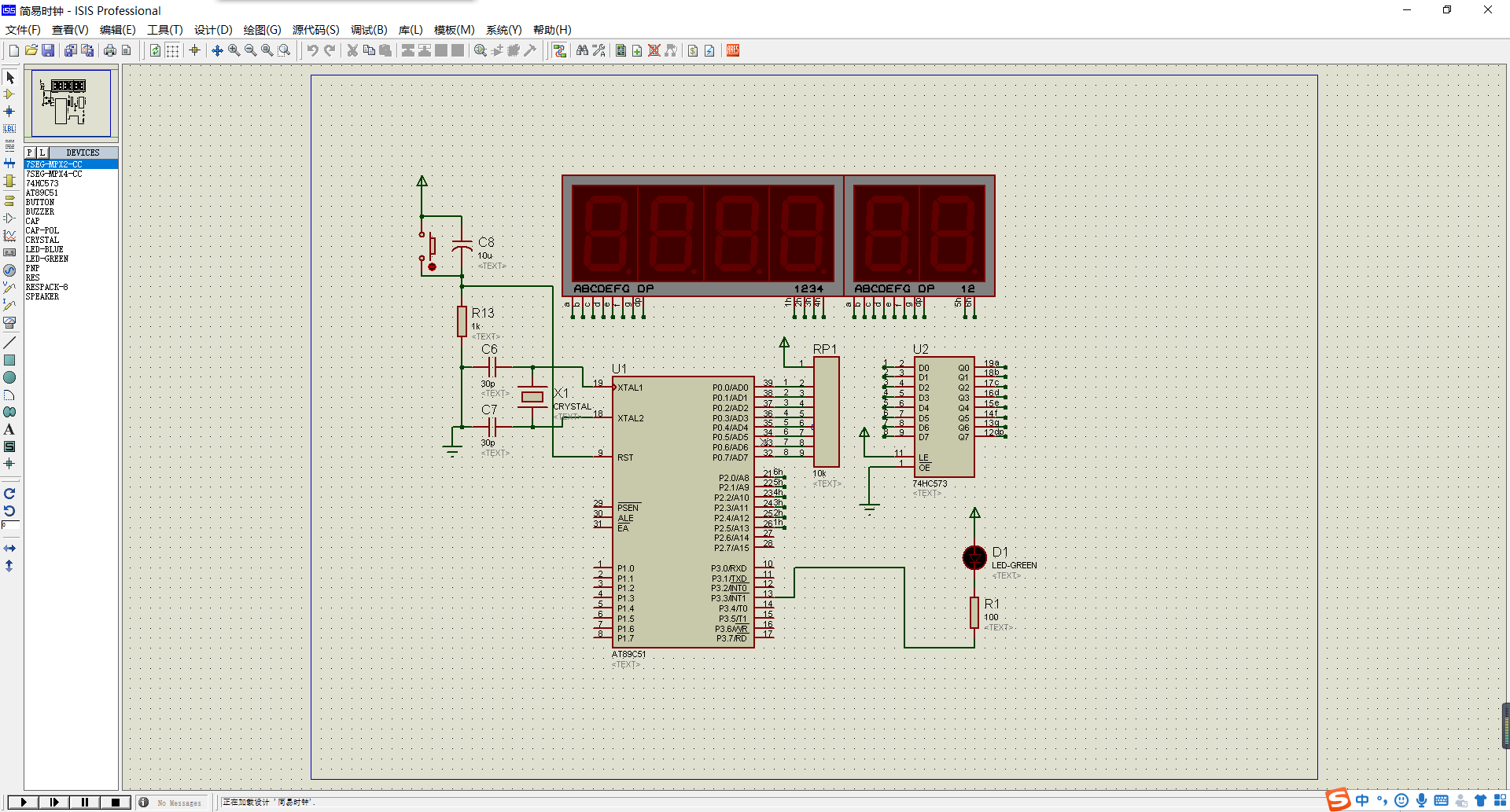Open the 设计(D) menu
Viewport: 1510px width, 812px height.
coord(213,30)
